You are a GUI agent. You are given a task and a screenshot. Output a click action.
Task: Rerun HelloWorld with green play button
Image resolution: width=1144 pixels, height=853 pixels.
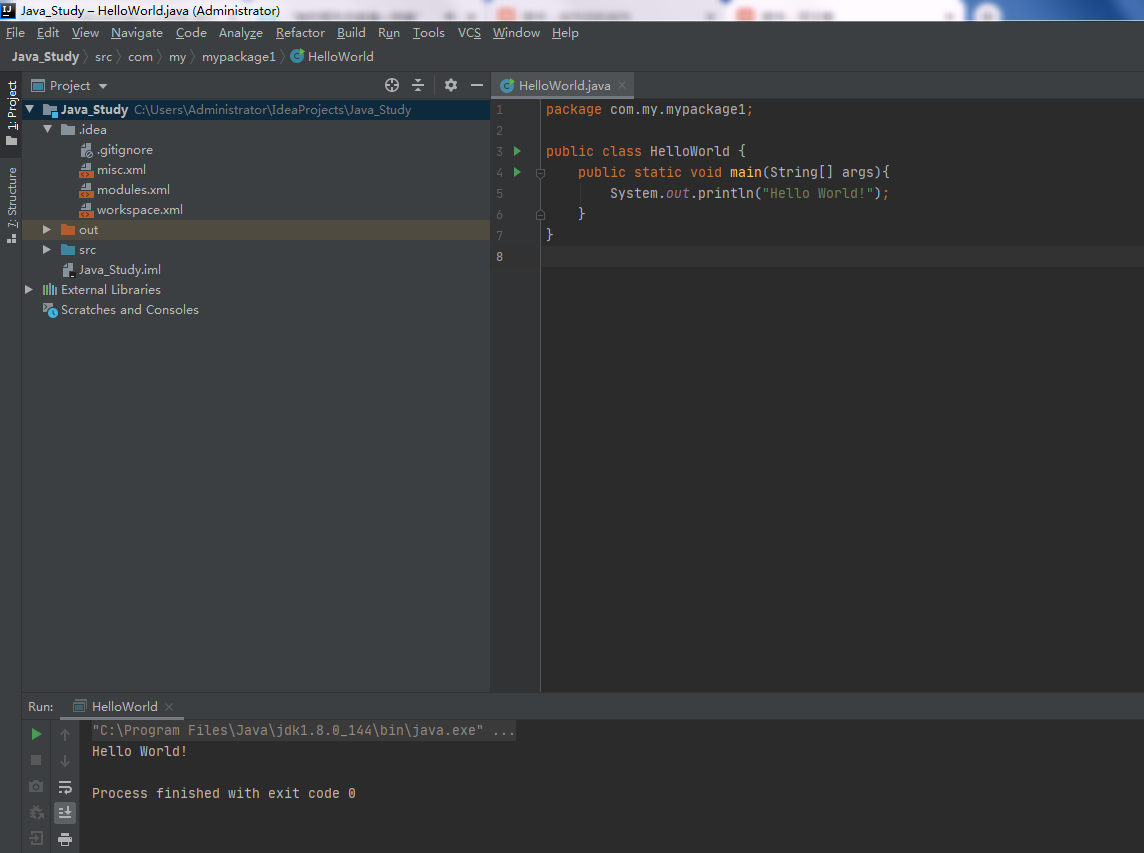tap(36, 734)
